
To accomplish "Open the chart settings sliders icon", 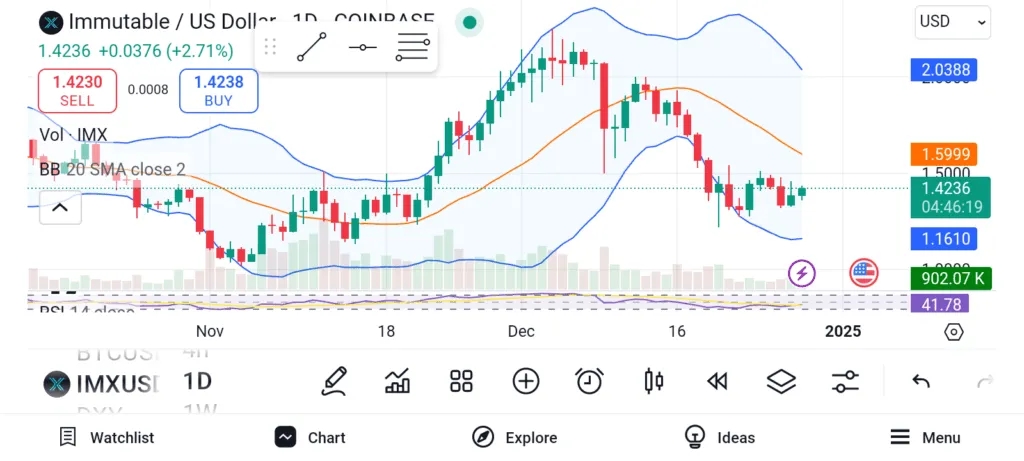I will (x=845, y=380).
